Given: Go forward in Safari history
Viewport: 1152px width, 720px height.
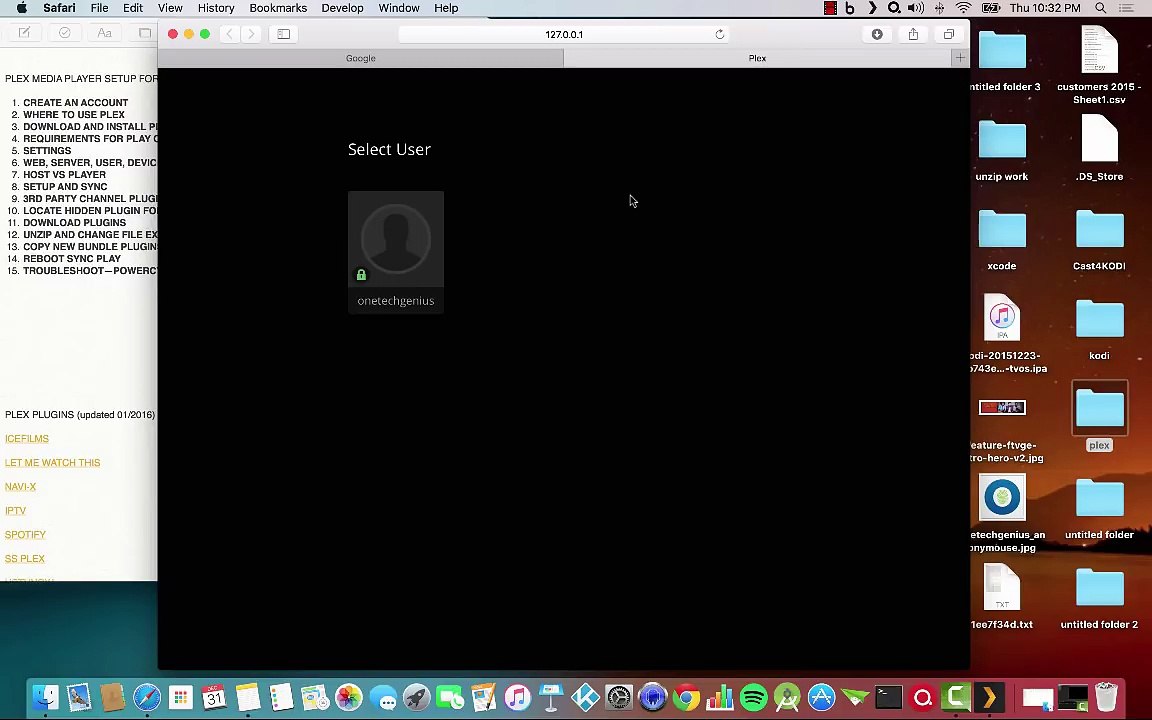Looking at the screenshot, I should tap(251, 34).
